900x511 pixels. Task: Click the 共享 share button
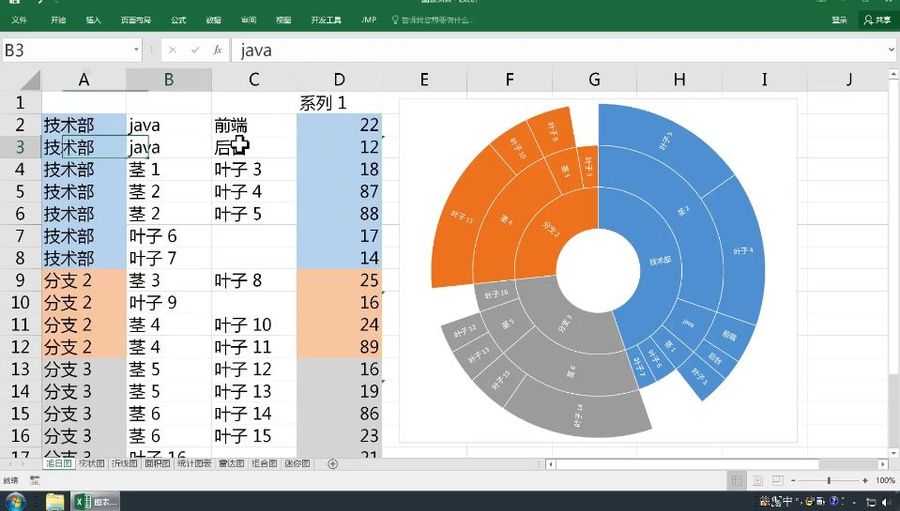[877, 20]
